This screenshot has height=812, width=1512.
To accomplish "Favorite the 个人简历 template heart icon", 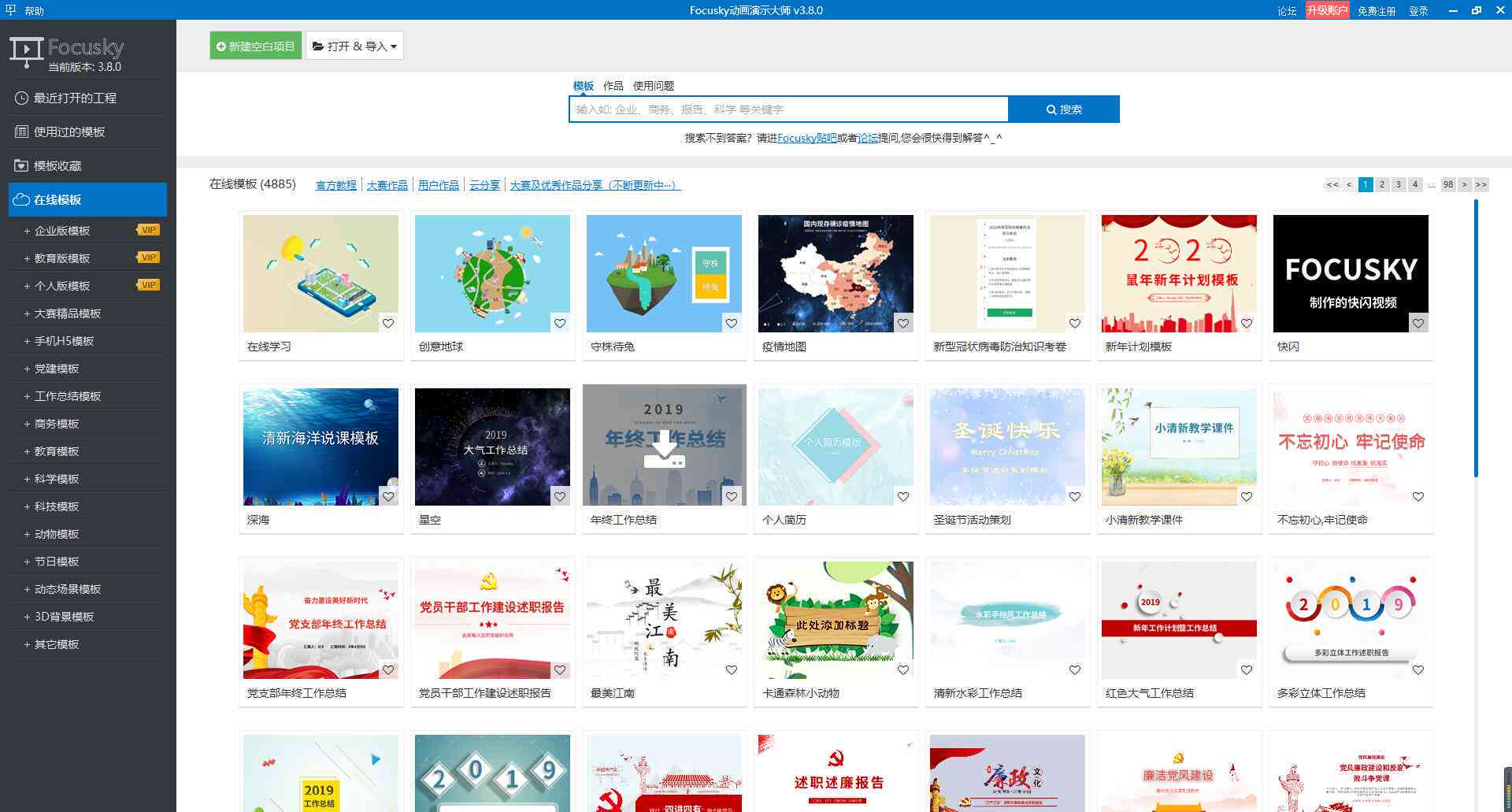I will point(903,496).
